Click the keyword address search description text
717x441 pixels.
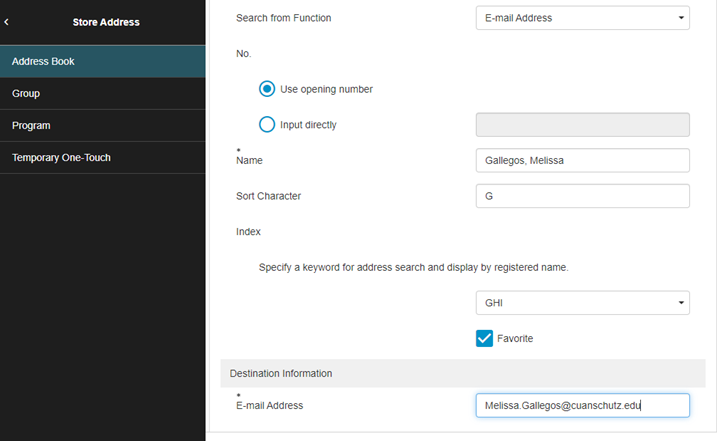(413, 268)
